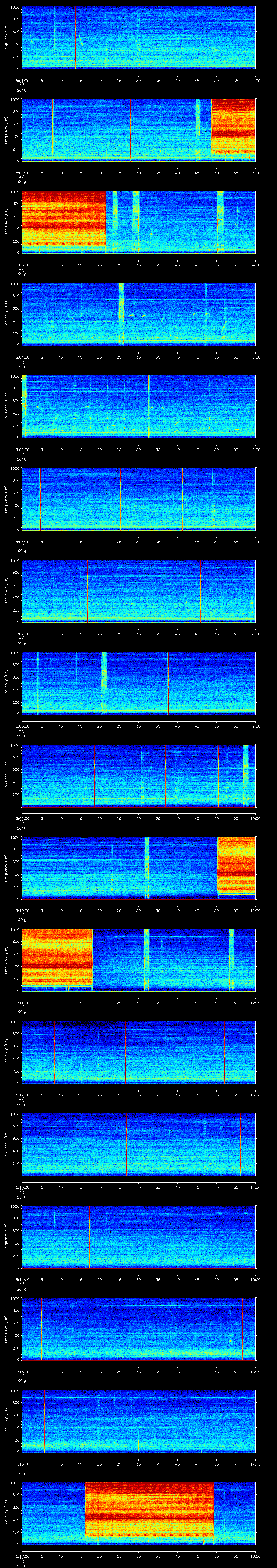Image resolution: width=277 pixels, height=1568 pixels.
Task: Select the spectrogram panel starting at 5:01:00
Action: [x=138, y=38]
